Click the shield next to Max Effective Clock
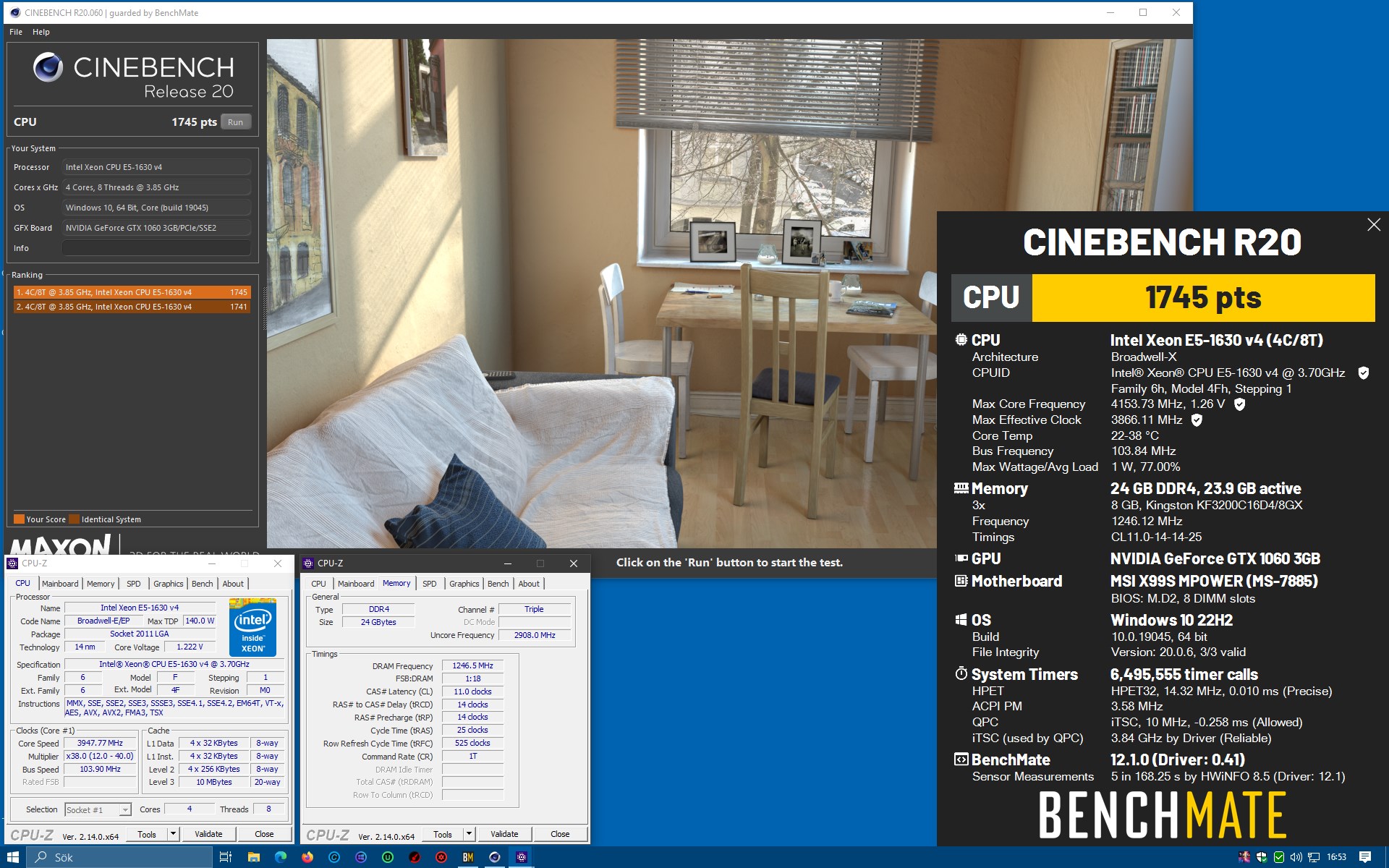The image size is (1389, 868). point(1197,420)
